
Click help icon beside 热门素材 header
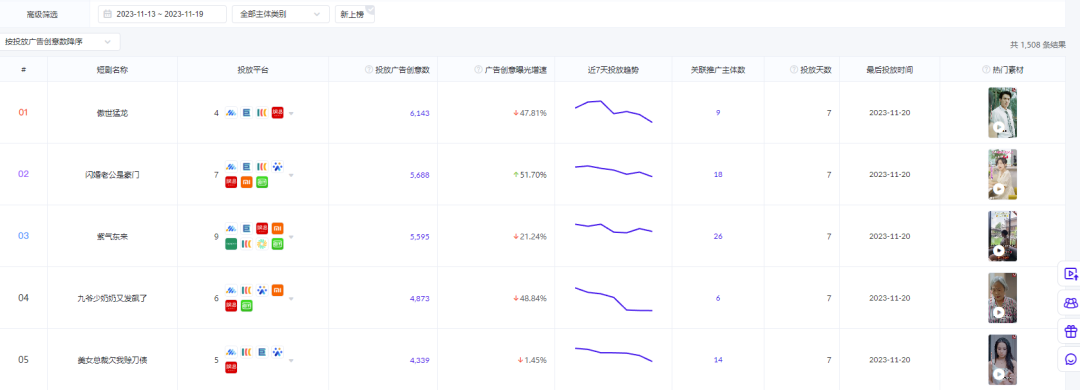click(986, 70)
